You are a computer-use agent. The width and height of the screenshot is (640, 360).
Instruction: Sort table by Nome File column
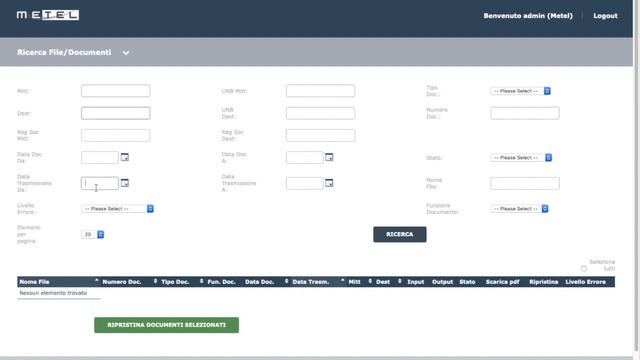click(34, 282)
